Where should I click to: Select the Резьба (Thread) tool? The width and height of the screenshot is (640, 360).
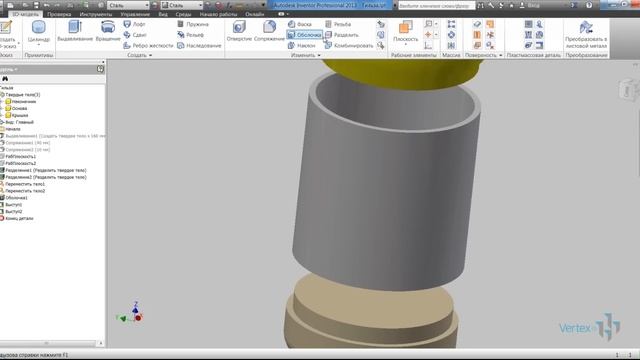click(x=338, y=24)
